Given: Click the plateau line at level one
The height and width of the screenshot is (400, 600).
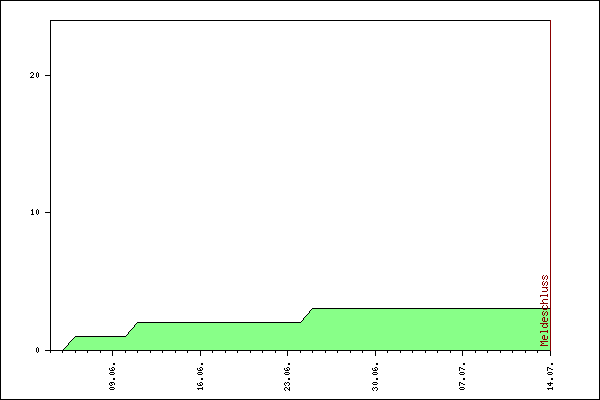Looking at the screenshot, I should [100, 336].
